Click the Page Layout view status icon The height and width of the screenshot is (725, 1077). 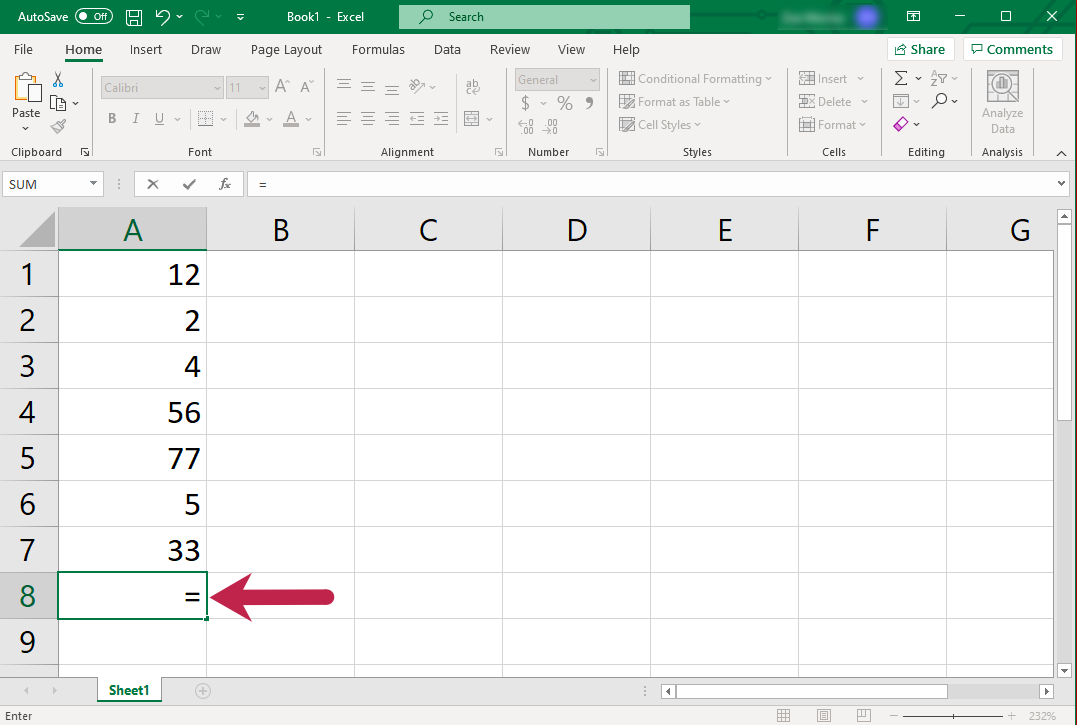click(x=824, y=715)
